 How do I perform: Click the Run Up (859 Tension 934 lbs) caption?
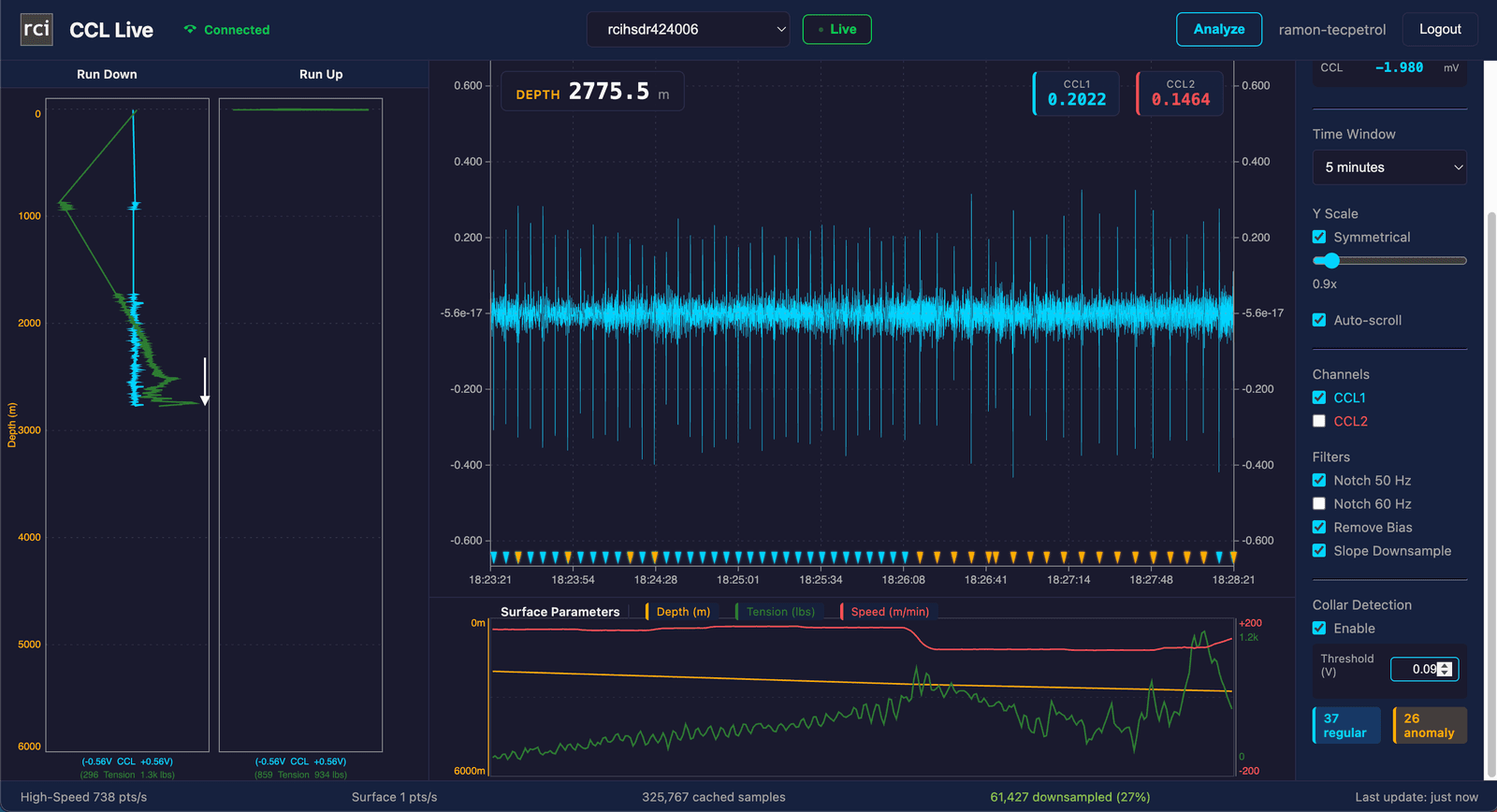pyautogui.click(x=300, y=775)
